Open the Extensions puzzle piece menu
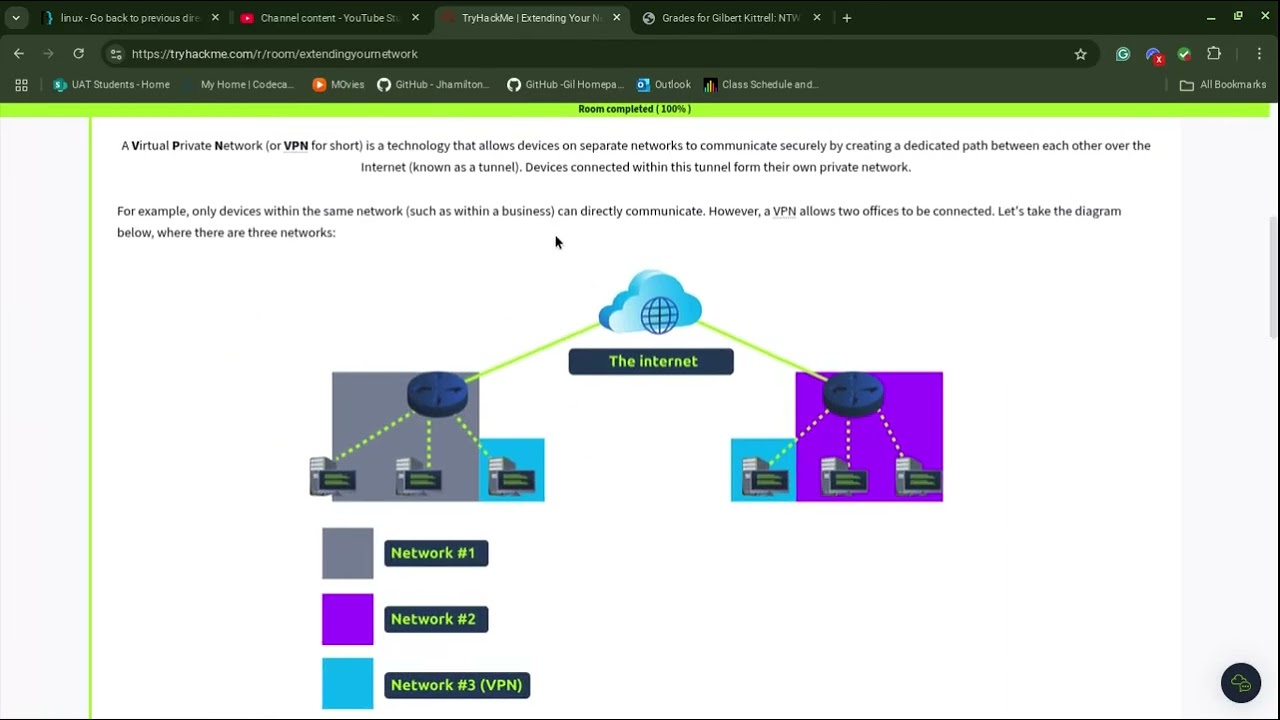Image resolution: width=1280 pixels, height=720 pixels. pyautogui.click(x=1214, y=54)
